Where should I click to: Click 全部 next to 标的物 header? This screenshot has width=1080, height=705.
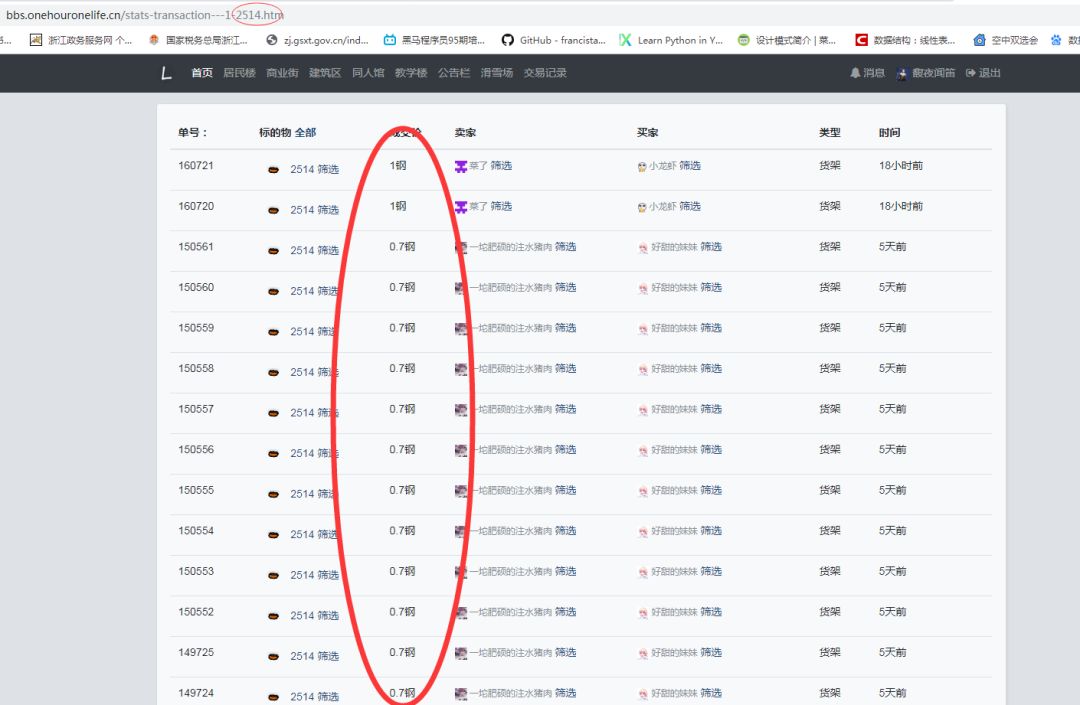pyautogui.click(x=305, y=132)
